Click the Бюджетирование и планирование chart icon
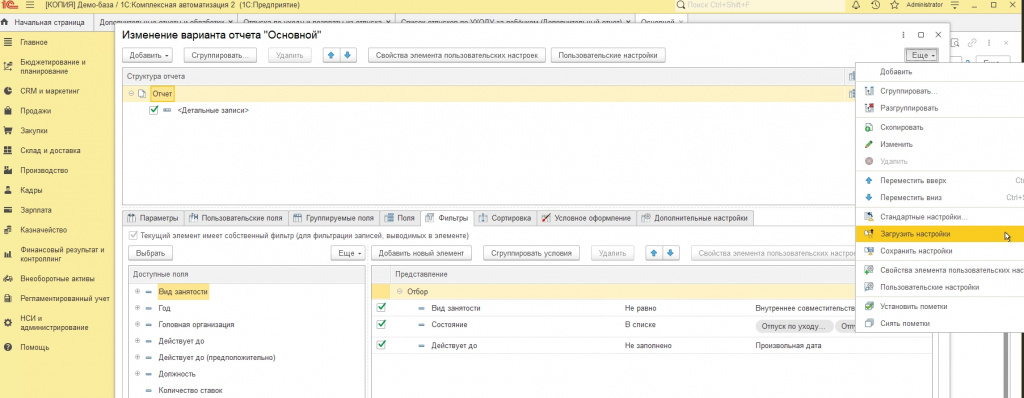Viewport: 1024px width, 398px height. point(8,67)
